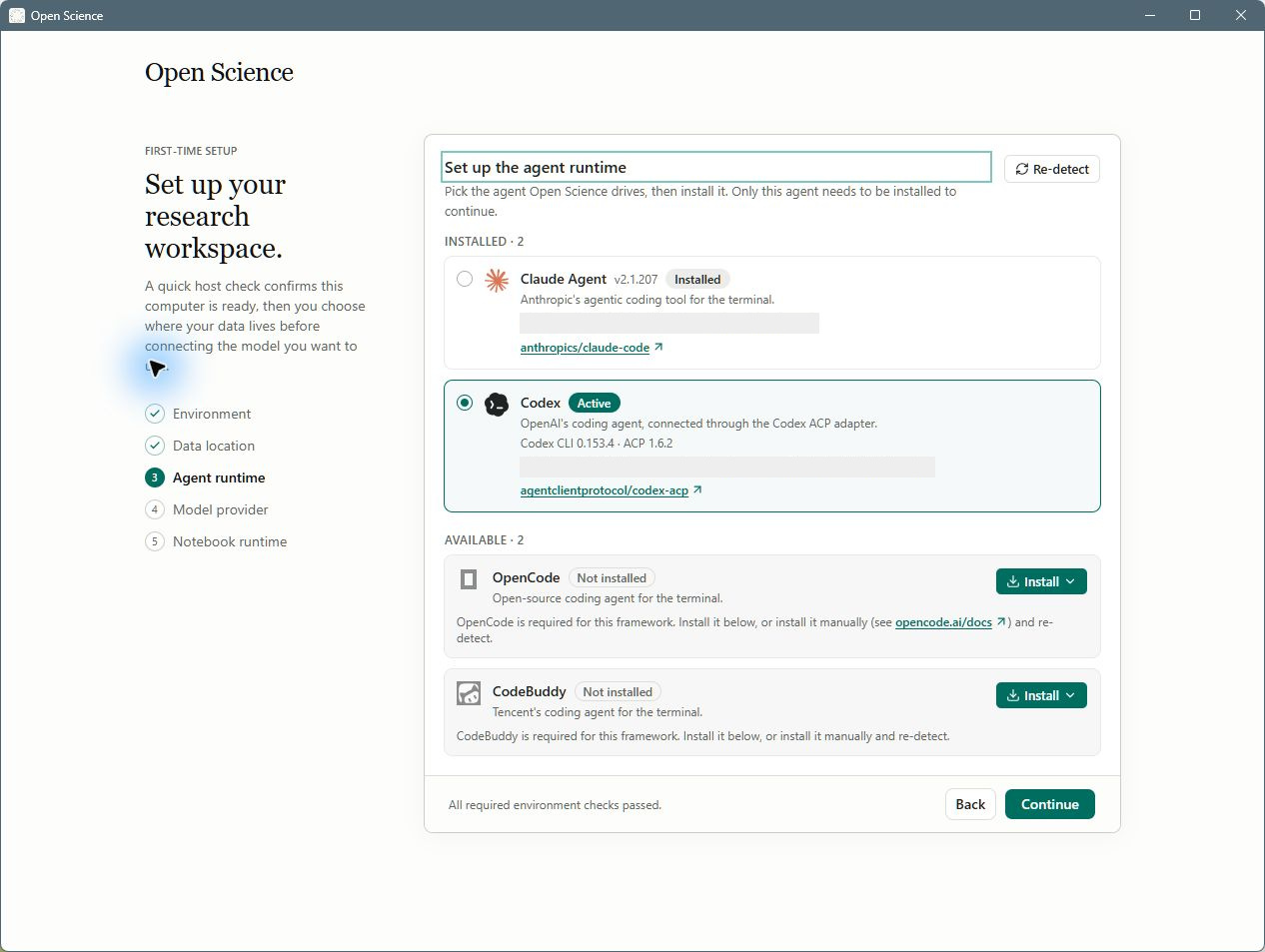Screen dimensions: 1265x952
Task: Click the 'Set up the agent runtime' heading field
Action: coord(716,167)
